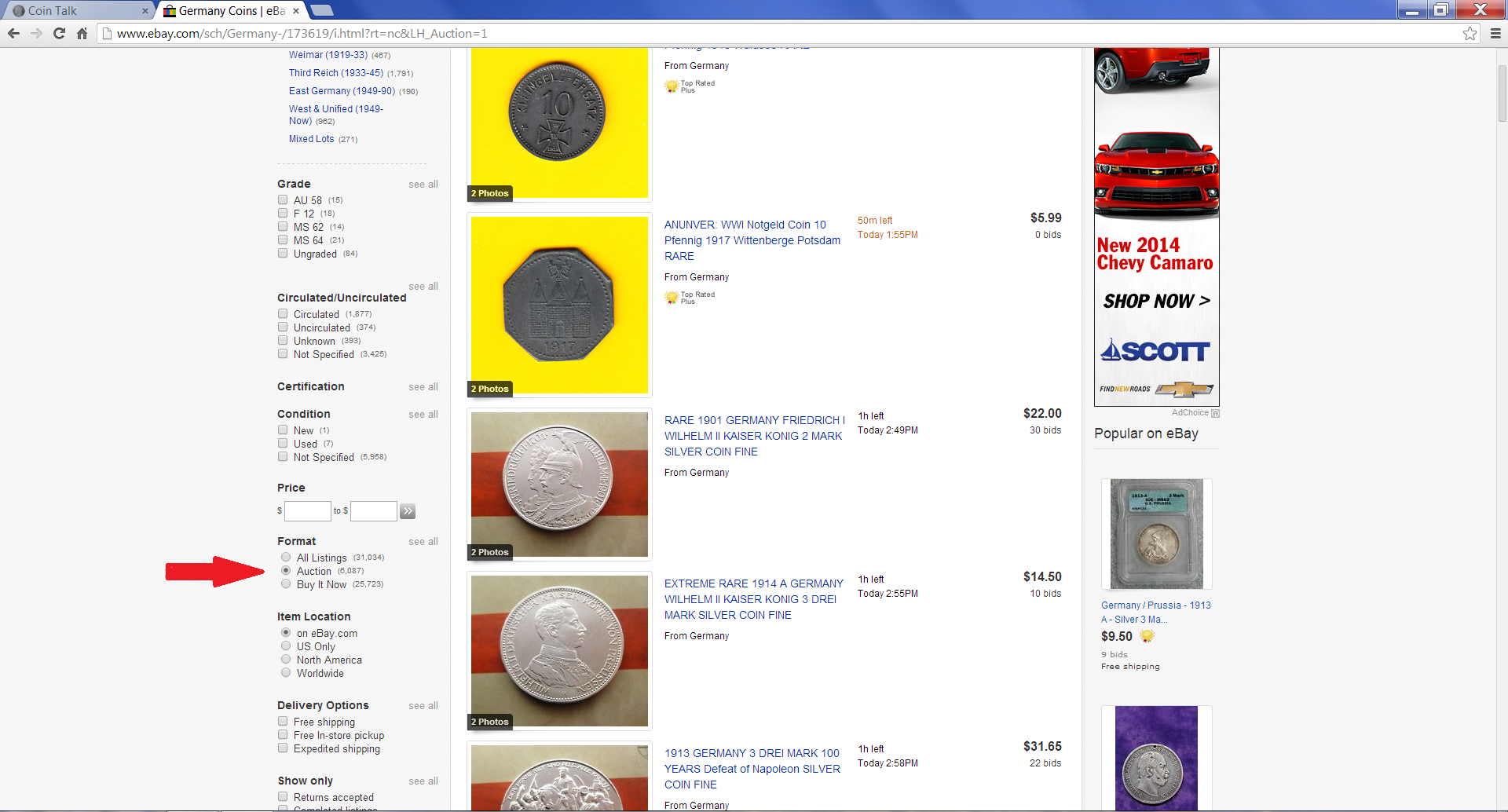Check Free In-store pickup

coord(283,734)
